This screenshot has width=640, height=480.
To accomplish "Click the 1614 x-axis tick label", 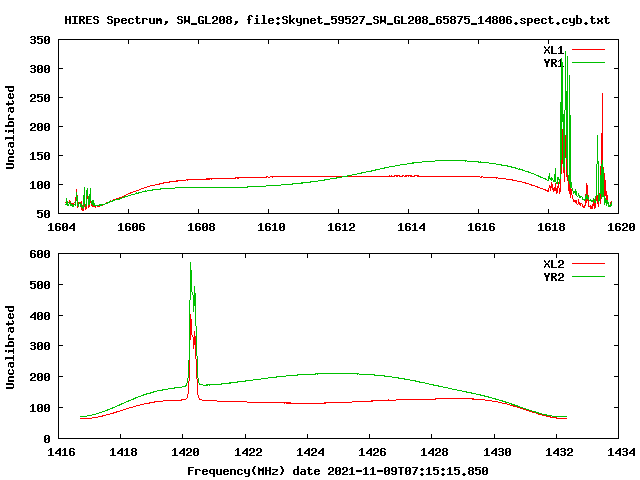I will point(411,227).
